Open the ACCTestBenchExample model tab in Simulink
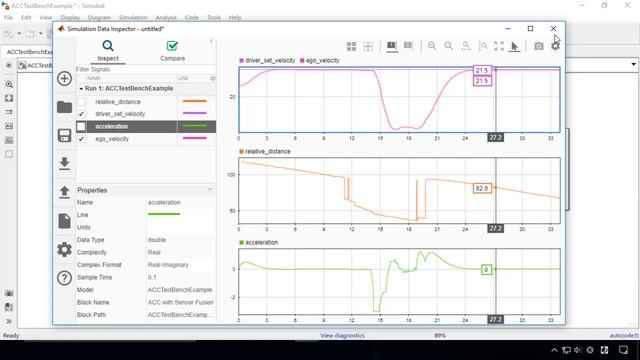This screenshot has height=360, width=640. click(29, 52)
